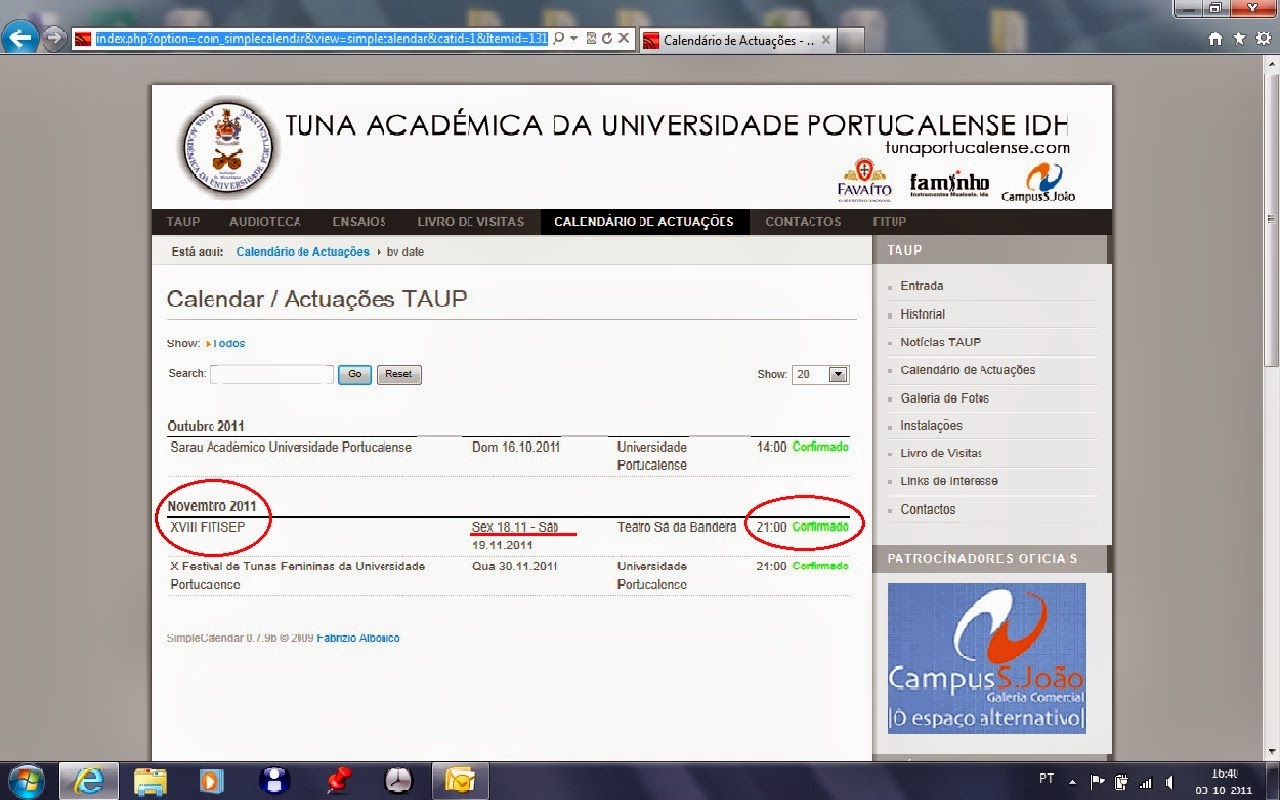The height and width of the screenshot is (800, 1280).
Task: Click the Todos filter link
Action: coord(229,343)
